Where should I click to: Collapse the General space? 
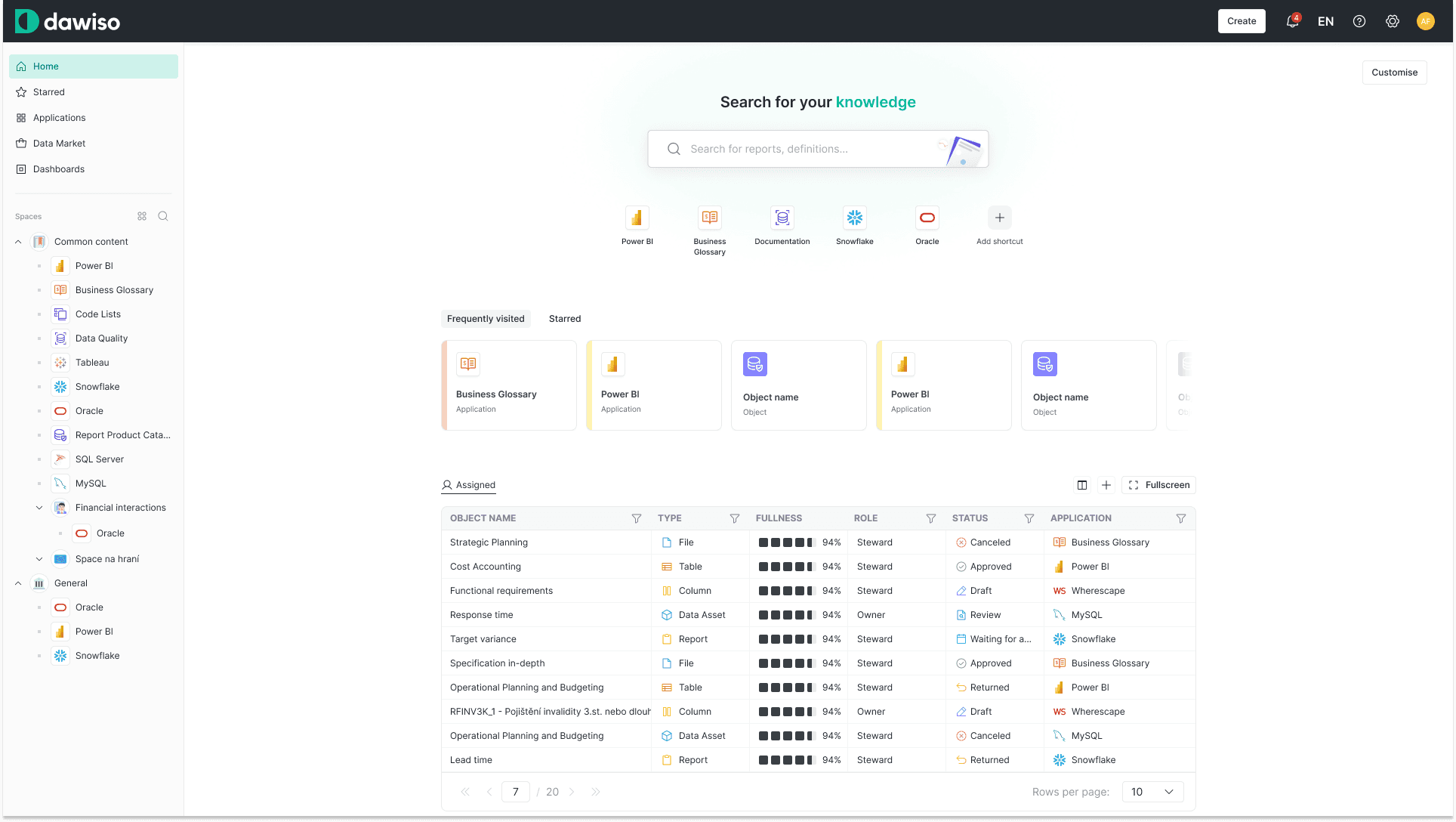click(18, 583)
